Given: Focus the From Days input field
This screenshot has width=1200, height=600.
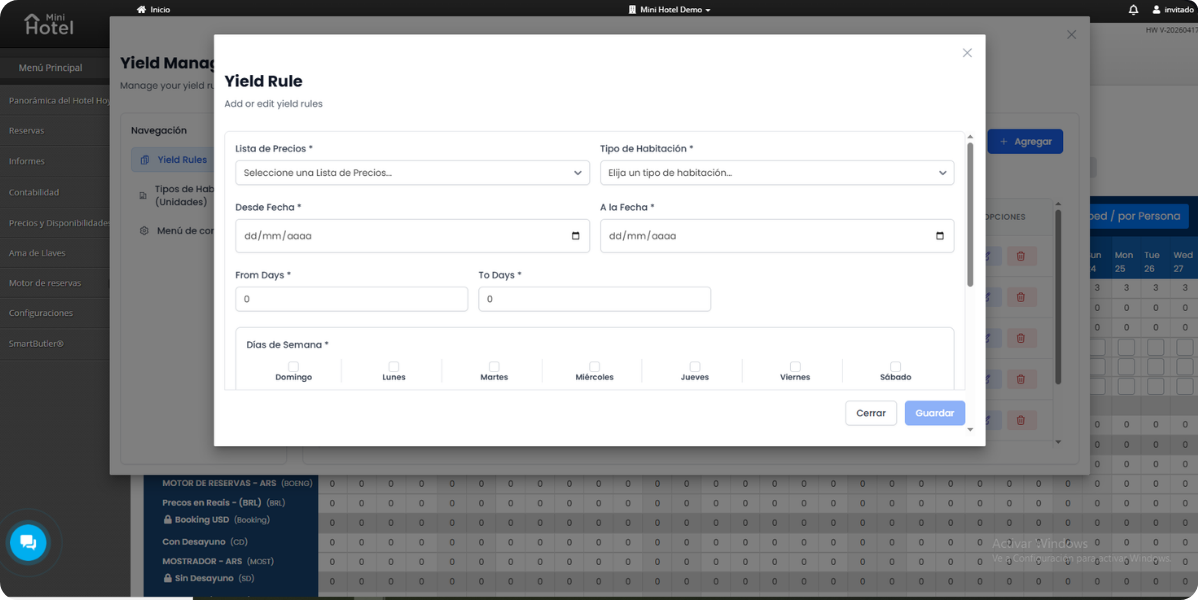Looking at the screenshot, I should (x=352, y=299).
